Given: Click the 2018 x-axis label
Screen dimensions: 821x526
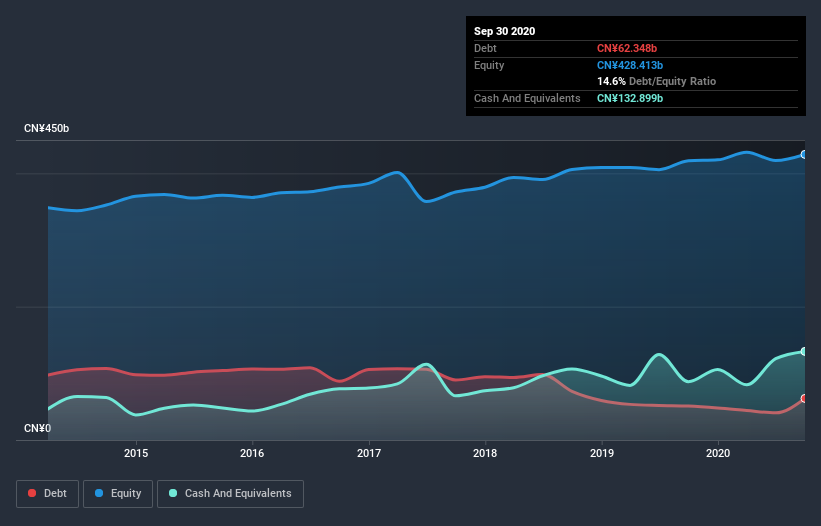Looking at the screenshot, I should coord(485,453).
